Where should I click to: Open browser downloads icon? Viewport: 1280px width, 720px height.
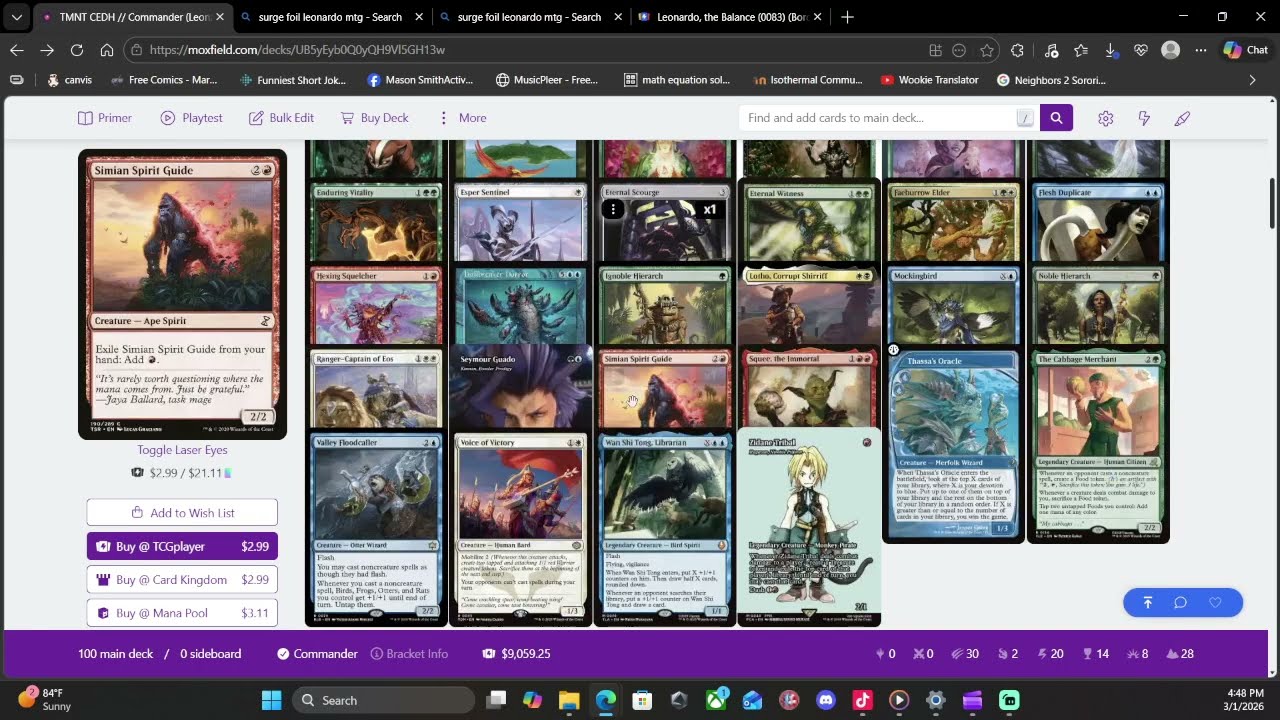coord(1110,50)
